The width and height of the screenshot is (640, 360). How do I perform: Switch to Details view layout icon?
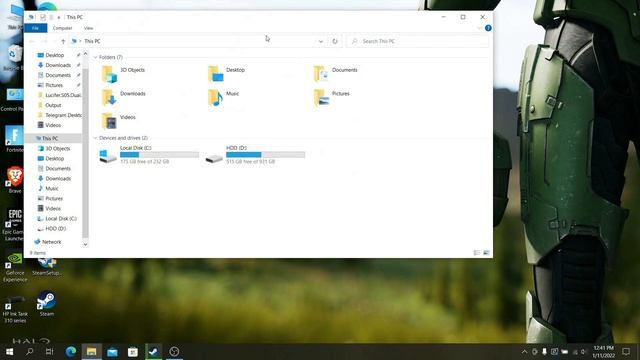click(476, 253)
